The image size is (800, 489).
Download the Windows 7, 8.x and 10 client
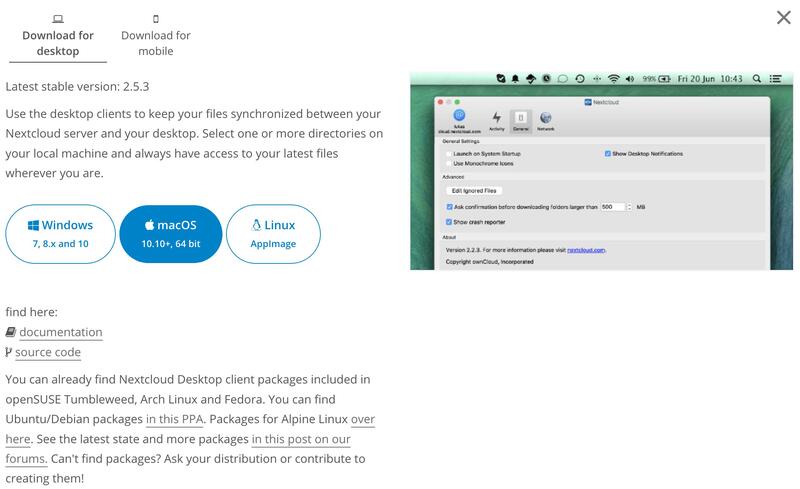(60, 234)
